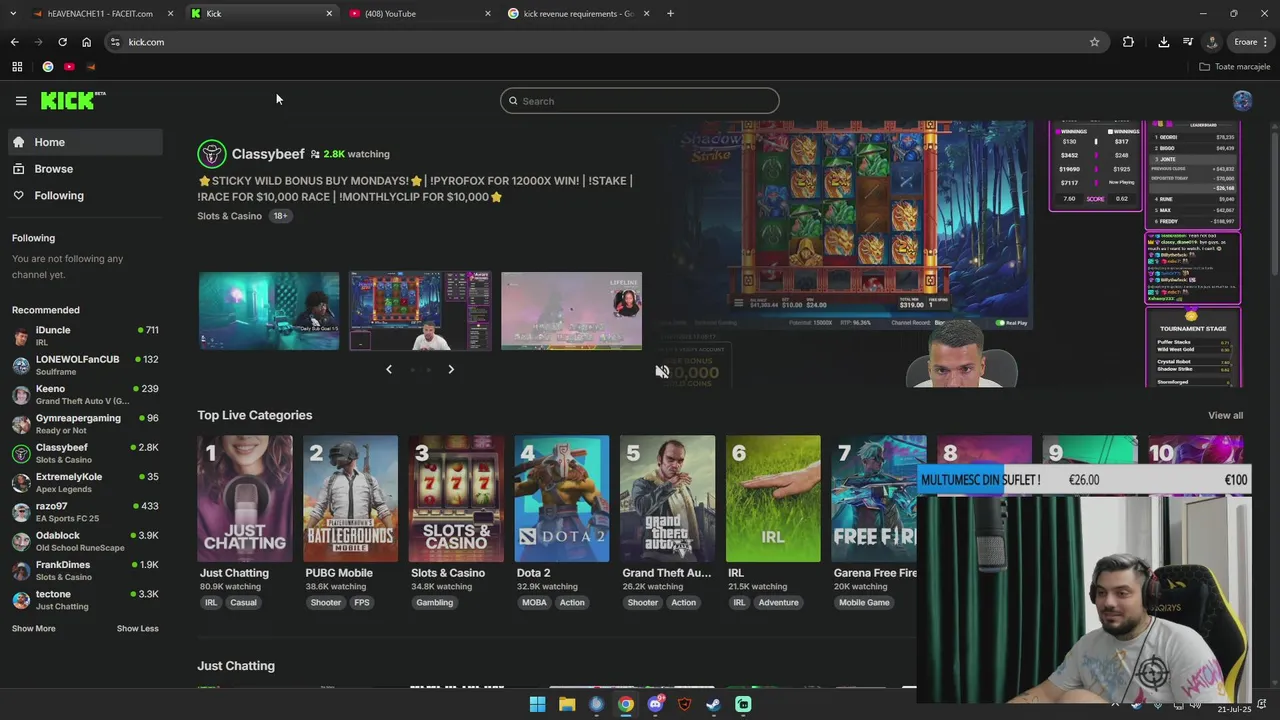The image size is (1280, 720).
Task: Click Slots & Casino link under Classybeef title
Action: click(x=229, y=216)
